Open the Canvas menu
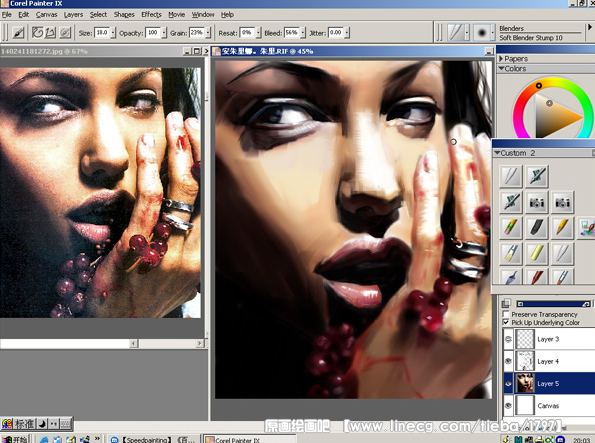 point(46,14)
